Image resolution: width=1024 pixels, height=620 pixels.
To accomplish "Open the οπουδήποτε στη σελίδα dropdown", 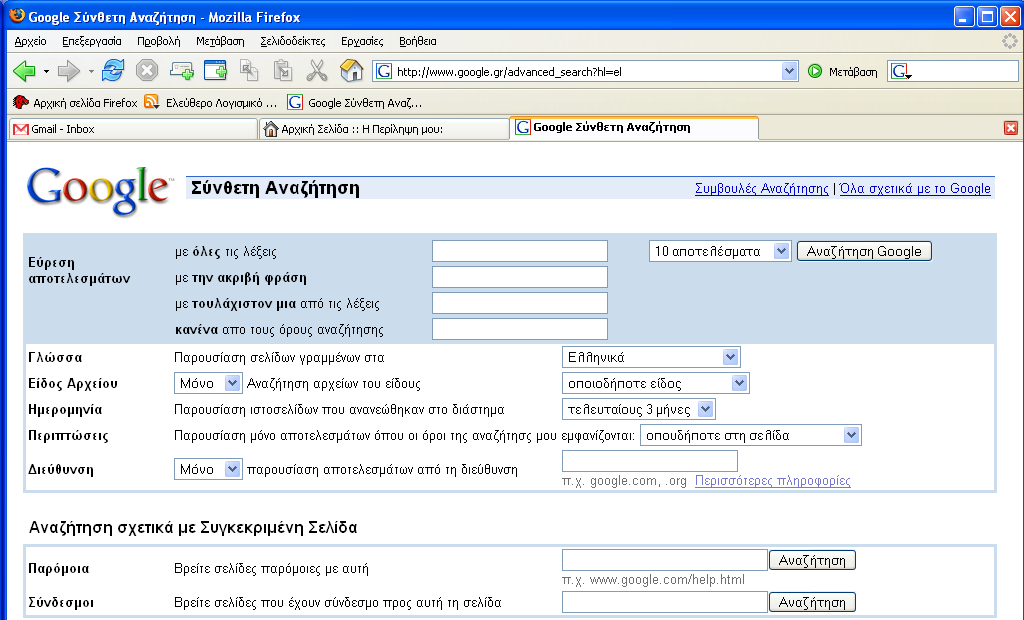I will [750, 436].
